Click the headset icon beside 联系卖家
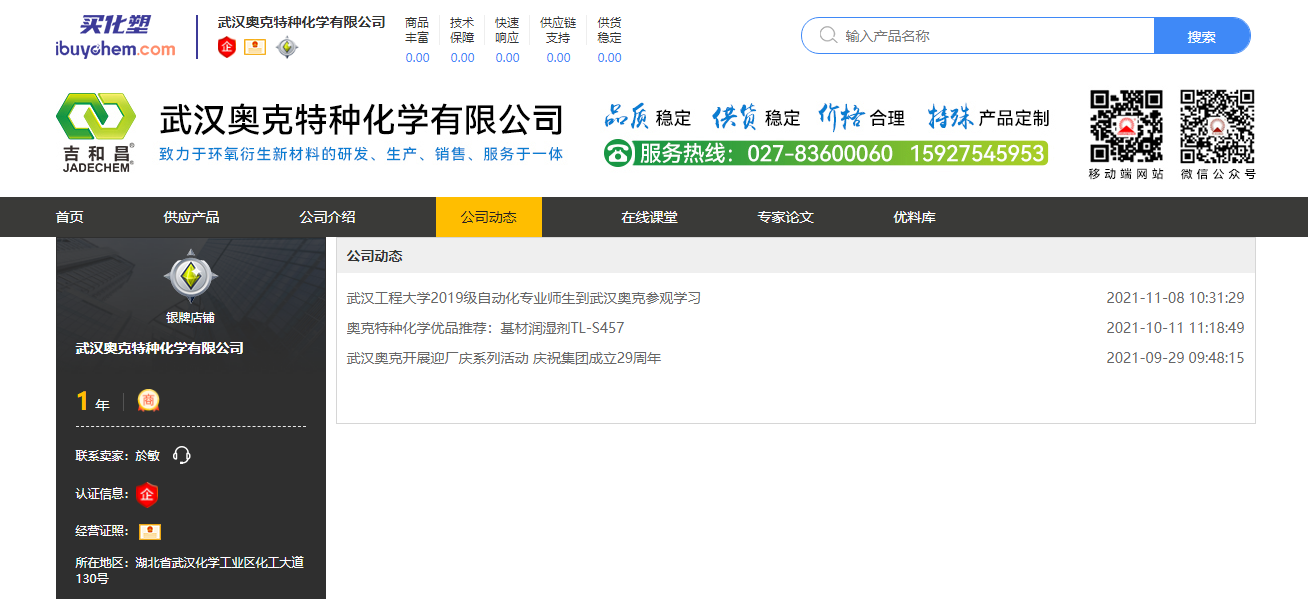Image resolution: width=1308 pixels, height=599 pixels. [181, 455]
